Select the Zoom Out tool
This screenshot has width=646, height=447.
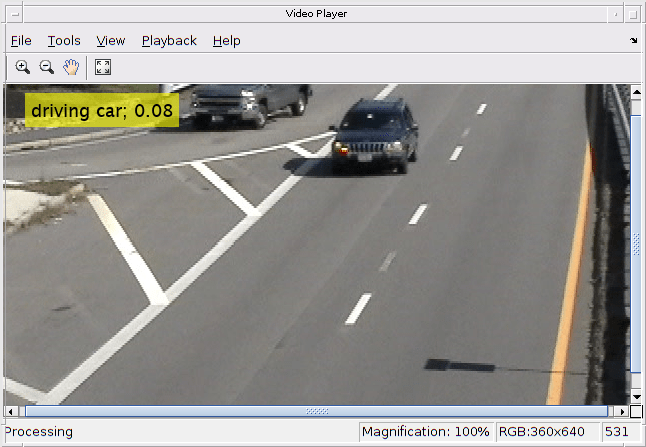(46, 67)
